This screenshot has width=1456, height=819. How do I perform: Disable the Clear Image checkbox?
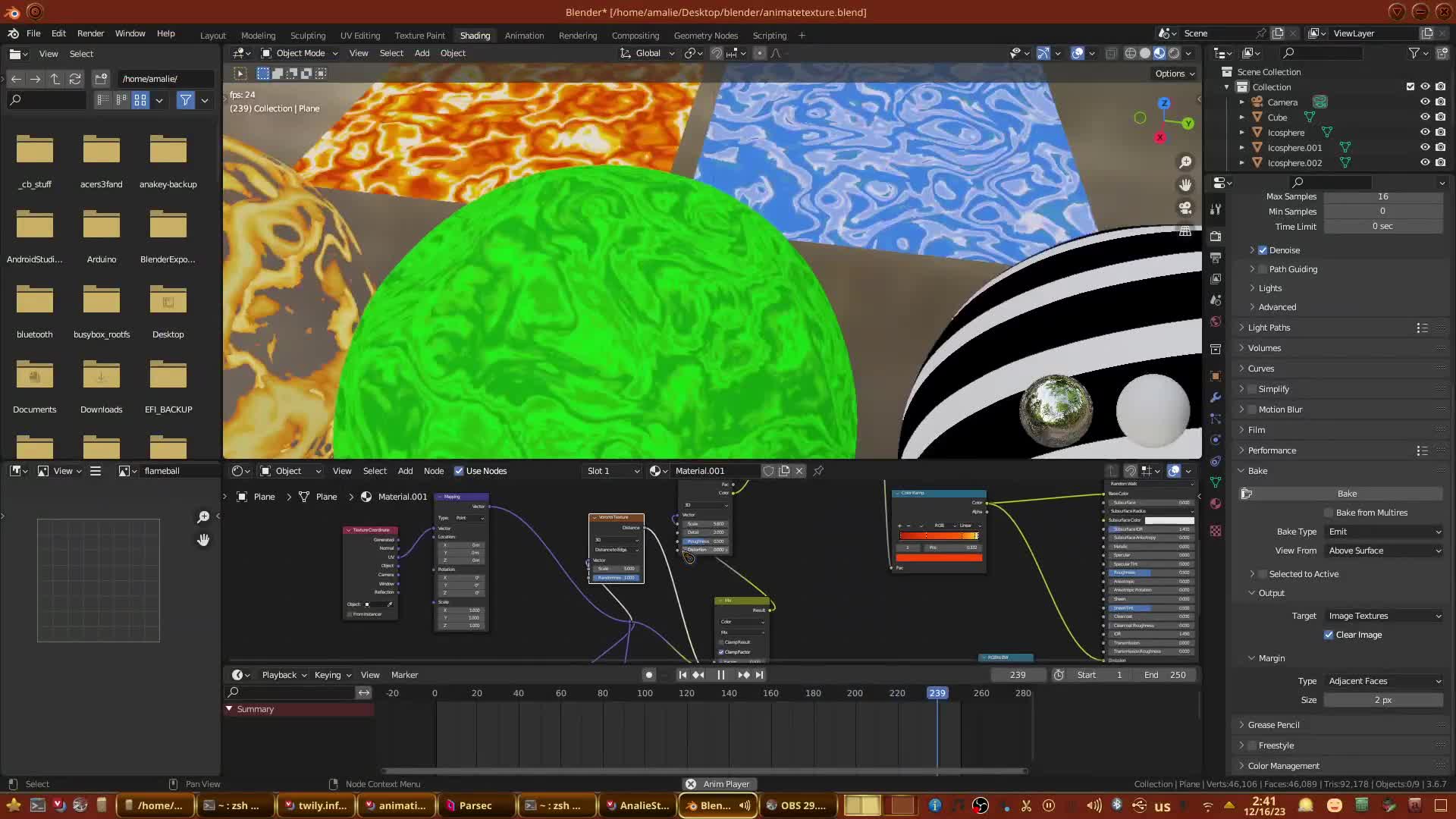[x=1329, y=635]
